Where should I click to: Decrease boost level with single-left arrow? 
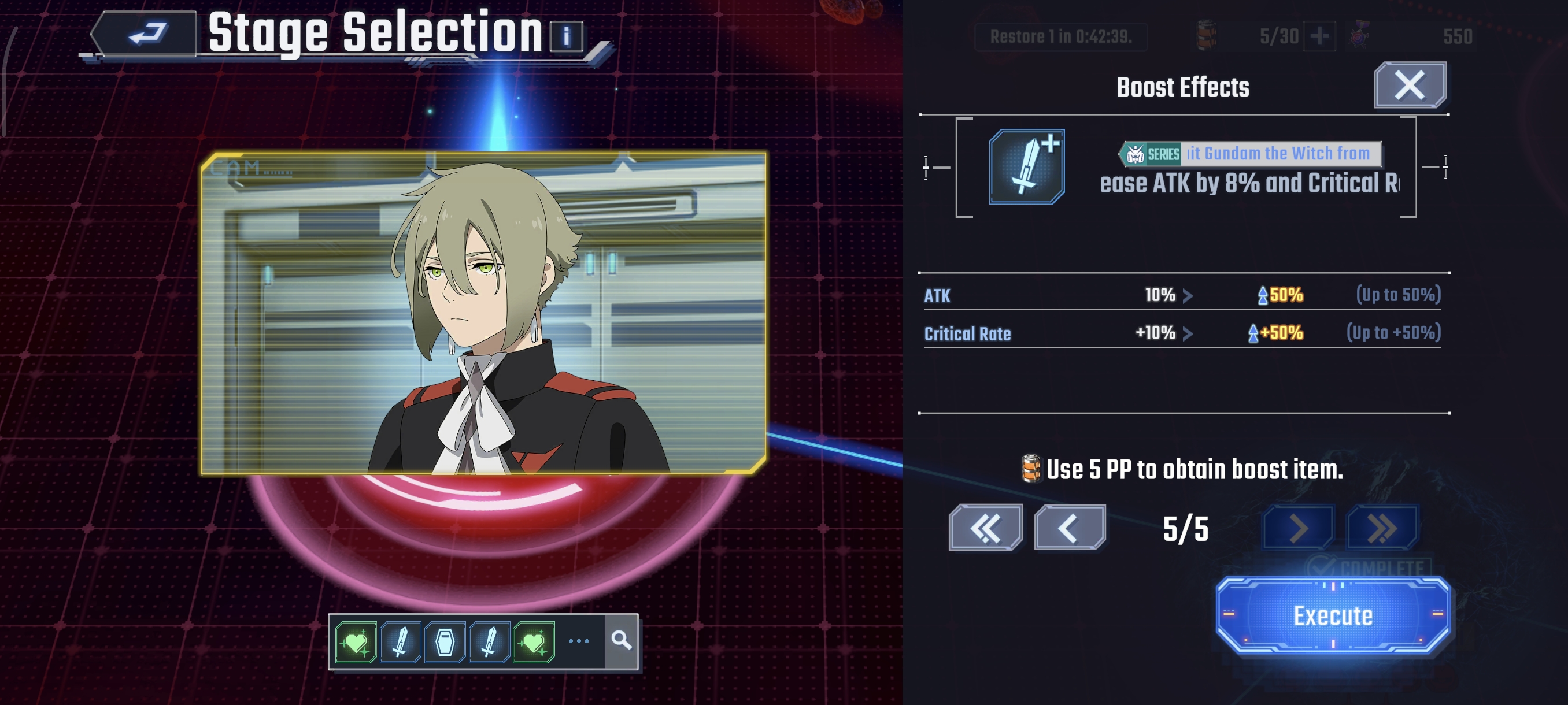point(1070,528)
